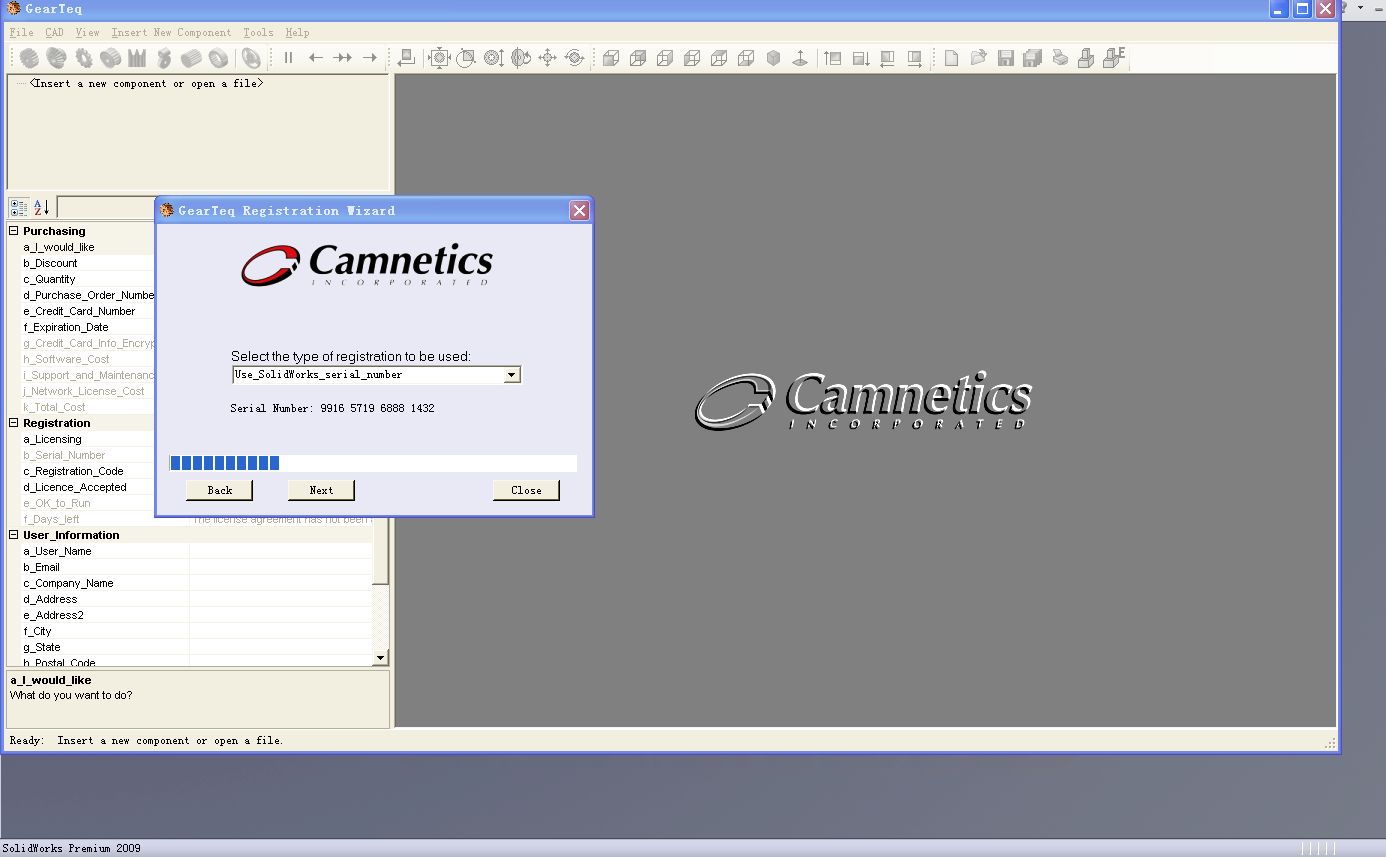This screenshot has width=1386, height=857.
Task: Open the Insert New Component menu
Action: coord(171,32)
